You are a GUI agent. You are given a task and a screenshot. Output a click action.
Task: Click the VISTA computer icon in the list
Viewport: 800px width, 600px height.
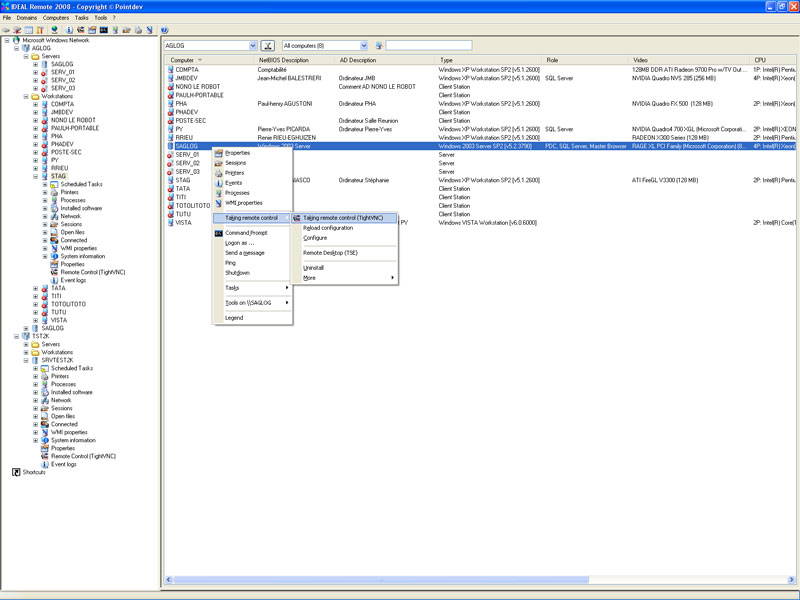(x=171, y=222)
